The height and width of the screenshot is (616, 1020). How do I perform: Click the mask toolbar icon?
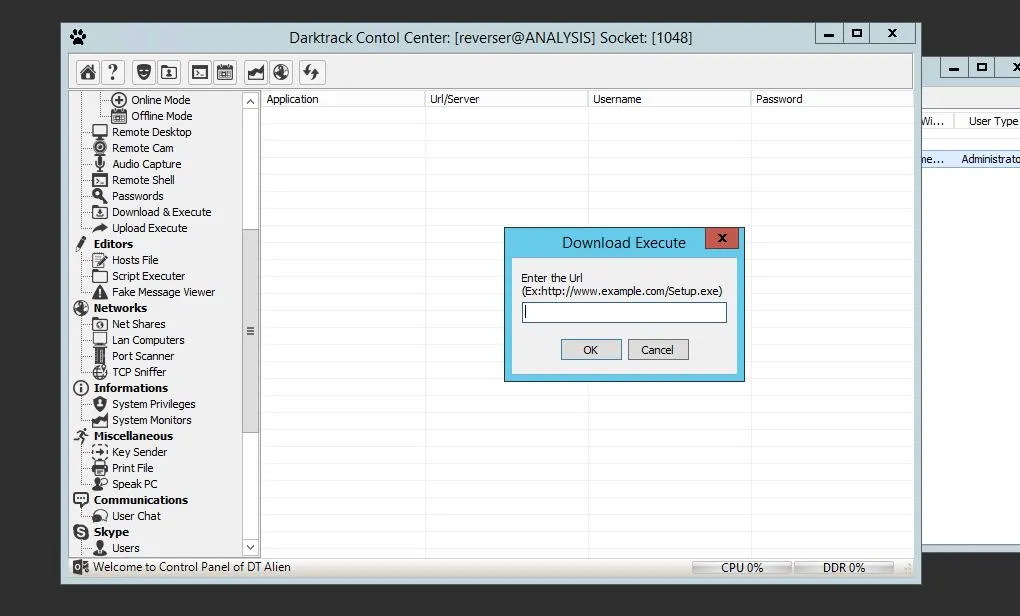144,72
